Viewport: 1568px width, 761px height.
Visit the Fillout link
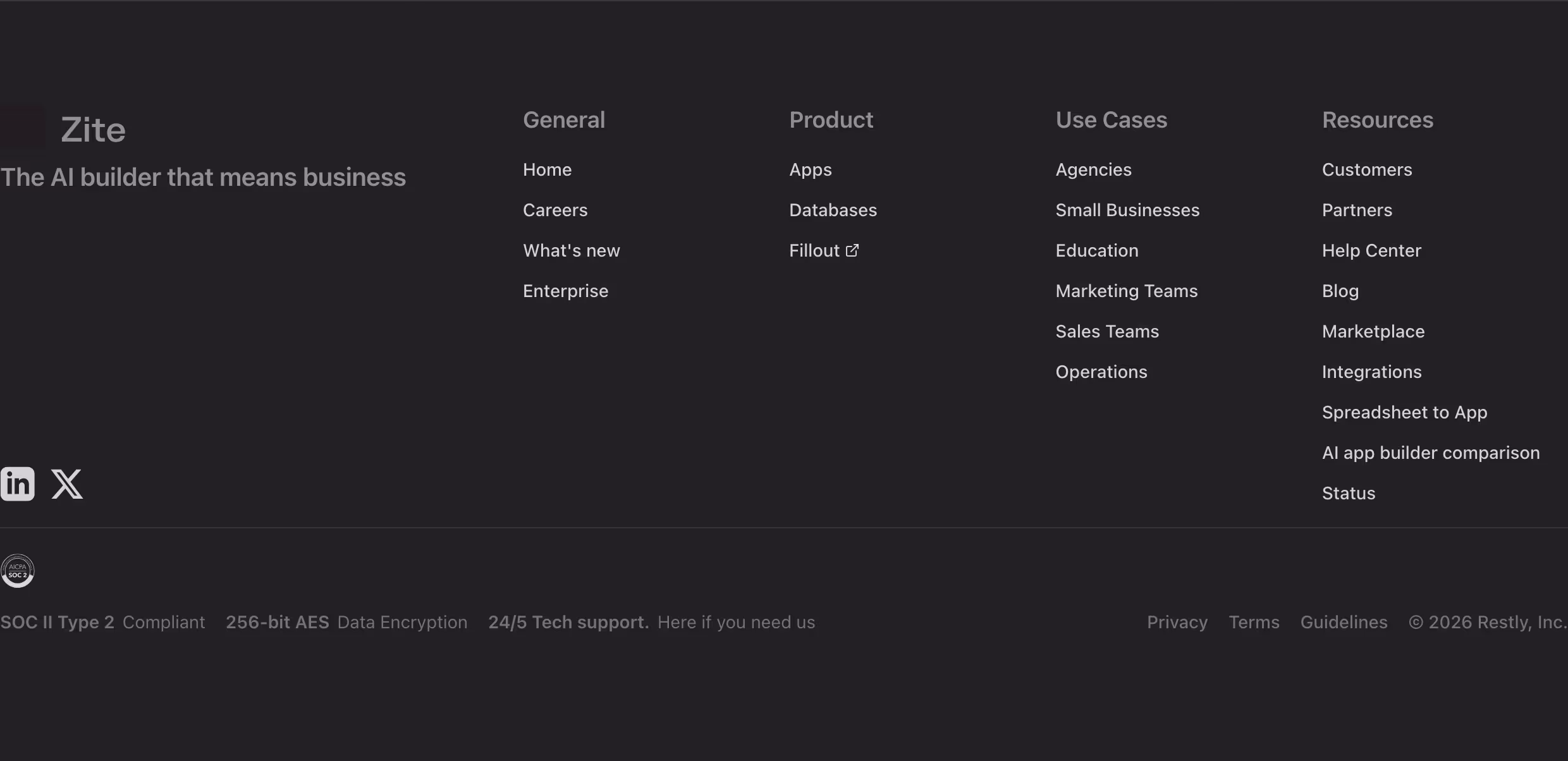coord(814,250)
